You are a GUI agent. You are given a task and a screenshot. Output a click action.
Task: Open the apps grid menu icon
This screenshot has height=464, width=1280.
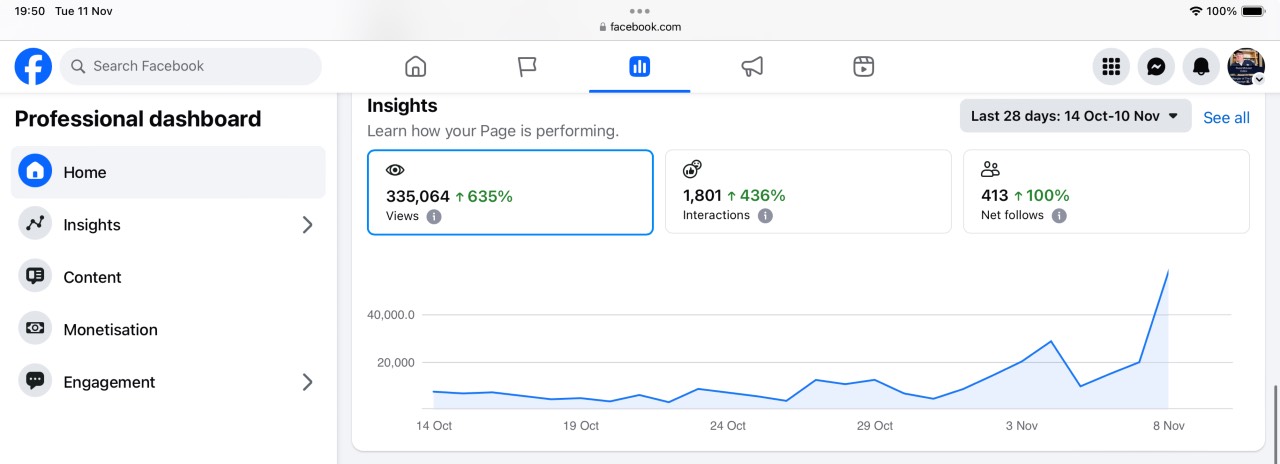point(1110,67)
